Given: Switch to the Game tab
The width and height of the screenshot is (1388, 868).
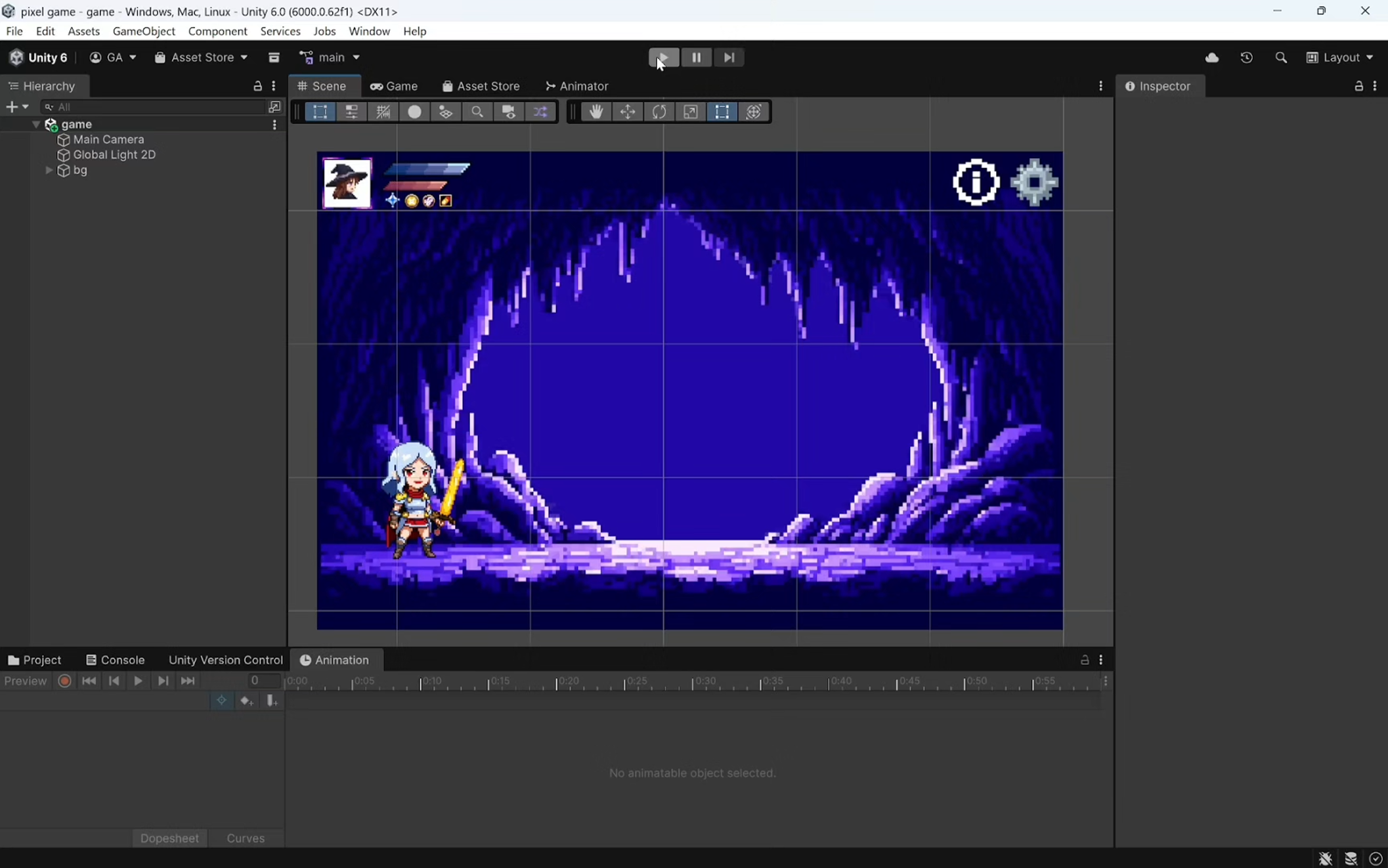Looking at the screenshot, I should [x=394, y=86].
